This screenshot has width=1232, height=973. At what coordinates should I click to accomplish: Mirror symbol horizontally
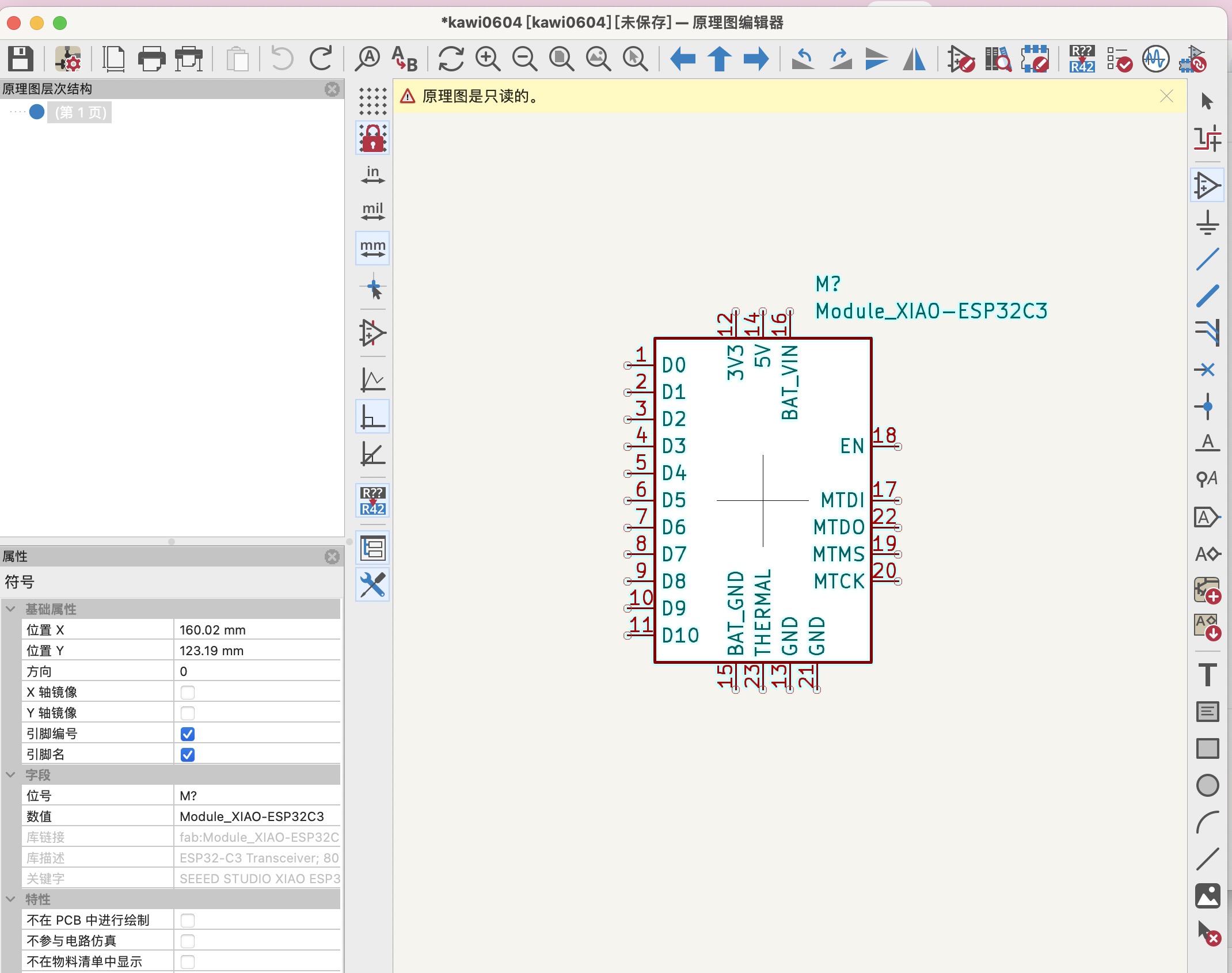(x=914, y=58)
